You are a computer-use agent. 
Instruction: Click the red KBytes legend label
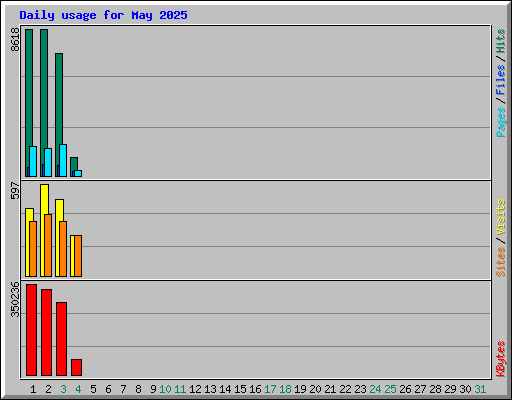tap(500, 359)
